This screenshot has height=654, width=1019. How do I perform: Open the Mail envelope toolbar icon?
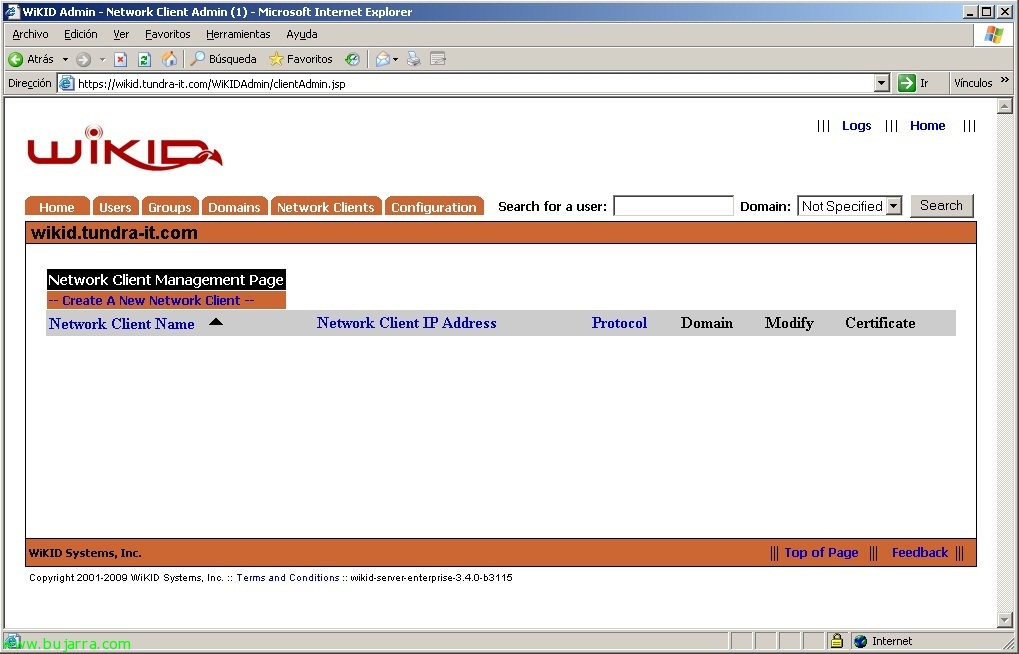(383, 59)
